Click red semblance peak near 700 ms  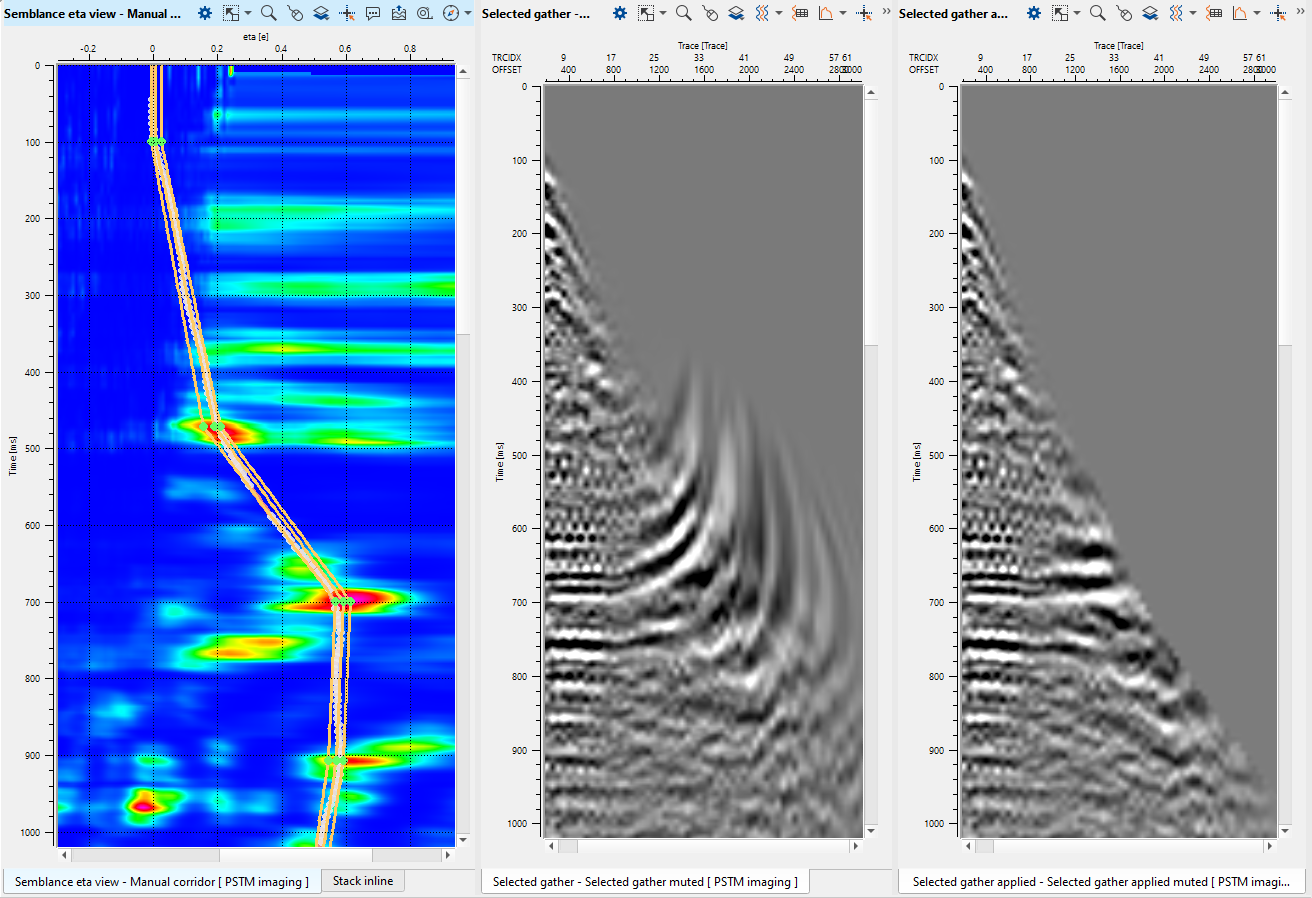coord(362,598)
